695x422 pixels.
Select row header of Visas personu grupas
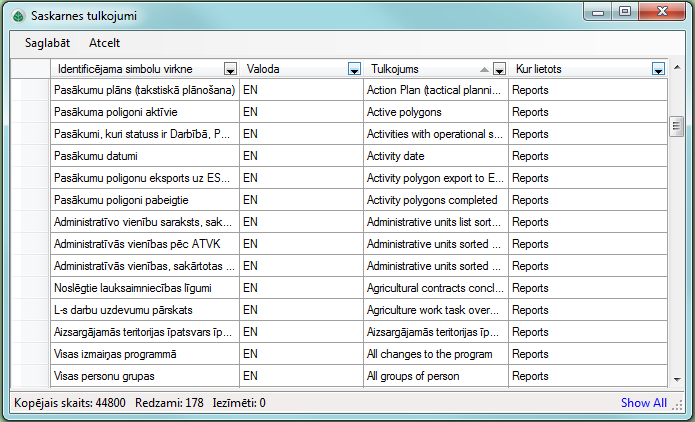pos(30,377)
